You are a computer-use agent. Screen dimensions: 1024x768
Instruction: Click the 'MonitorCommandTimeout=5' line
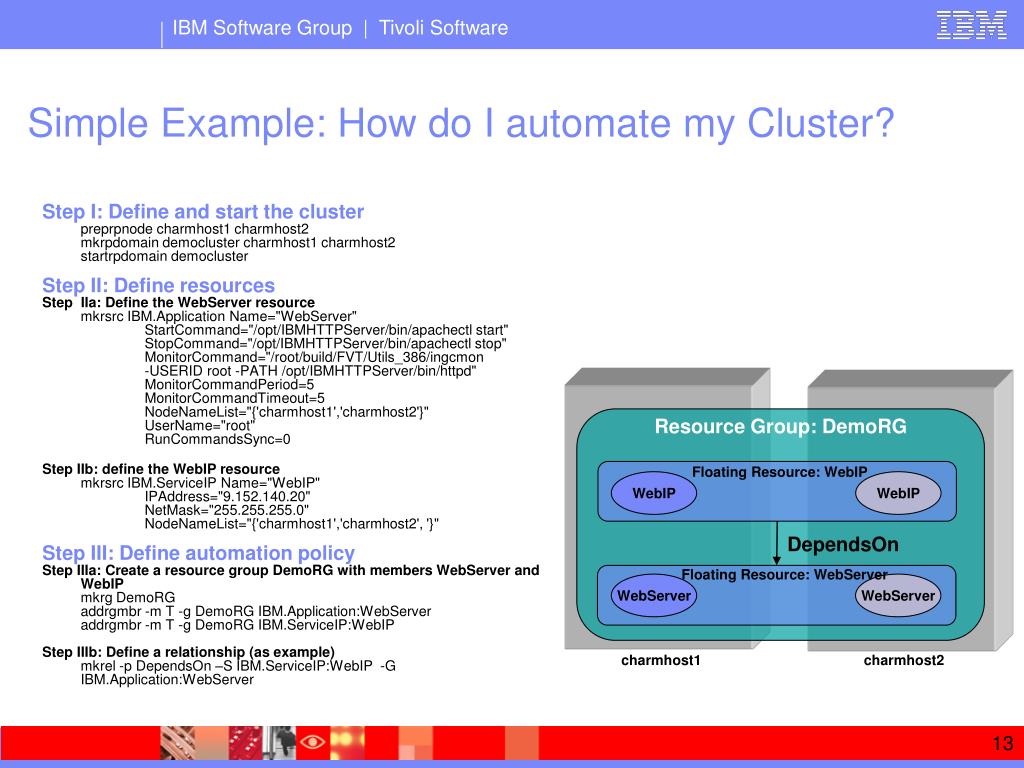[x=234, y=398]
